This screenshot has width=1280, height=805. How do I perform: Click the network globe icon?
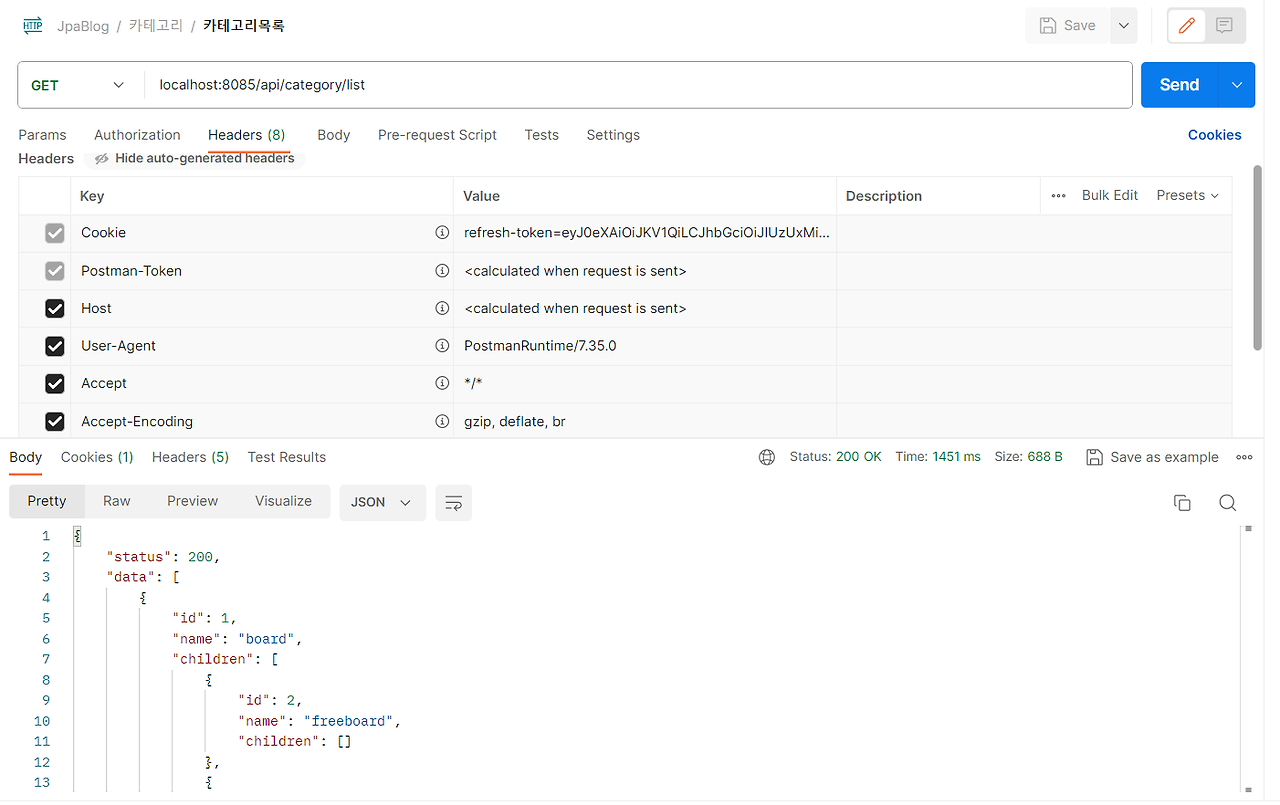767,457
